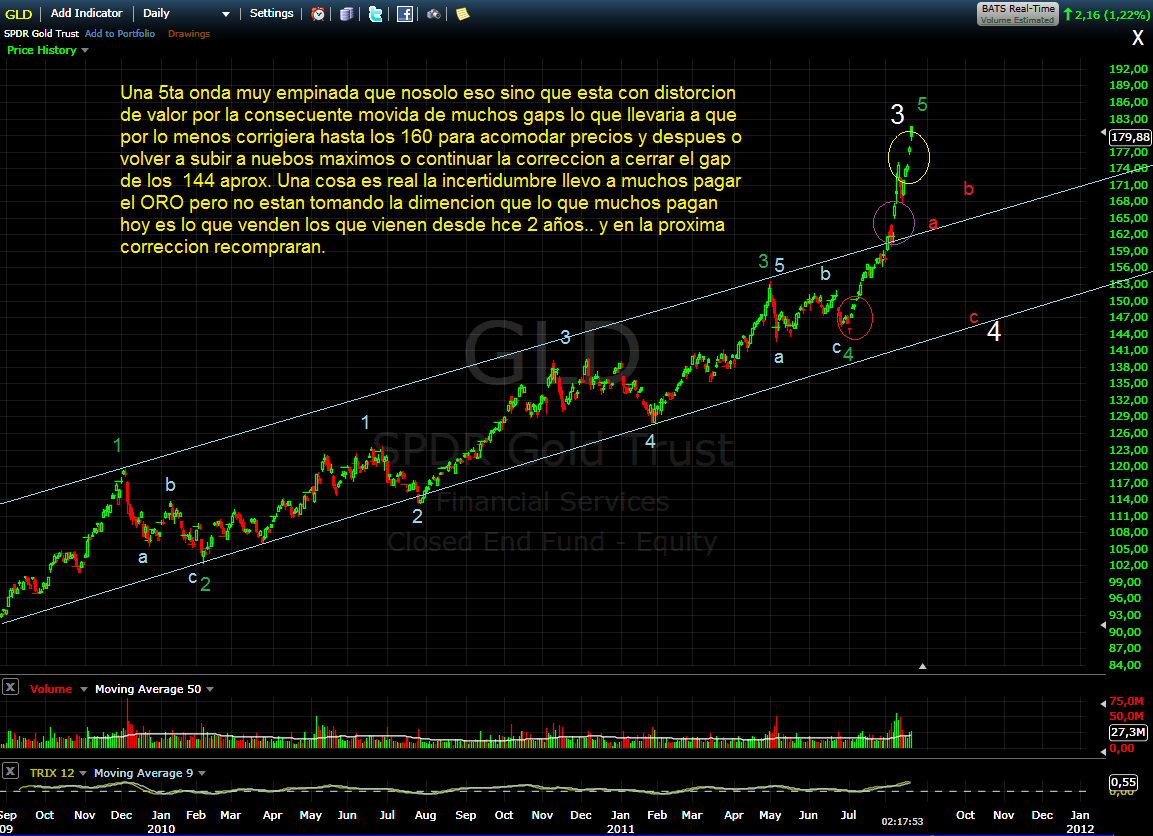Close the Volume panel with its X box

pyautogui.click(x=10, y=687)
